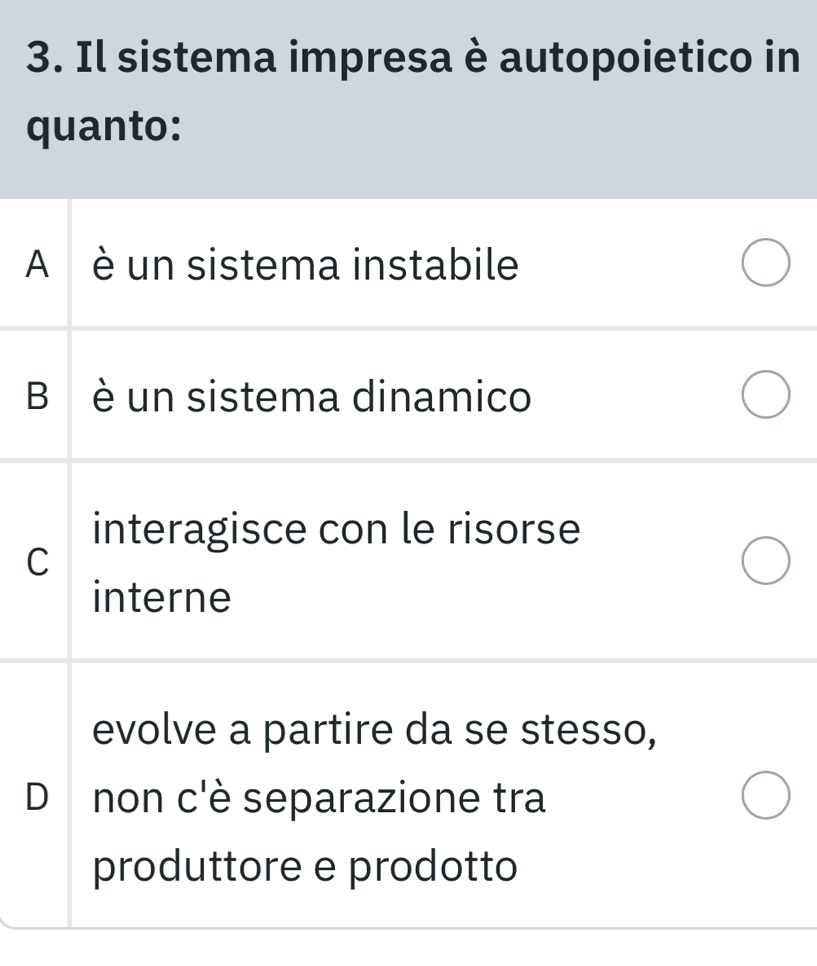Click the "non c'è separazione tra" line
The width and height of the screenshot is (817, 966).
(319, 798)
